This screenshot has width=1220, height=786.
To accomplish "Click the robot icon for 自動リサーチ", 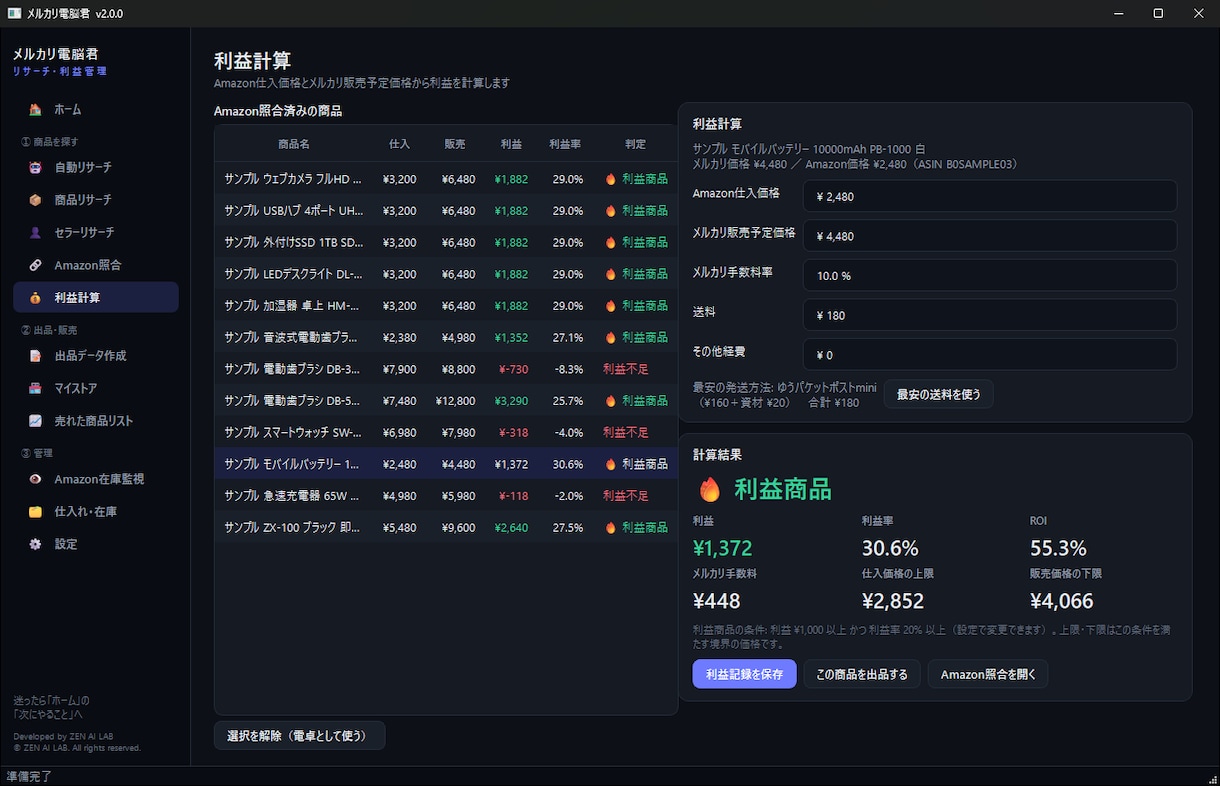I will click(x=35, y=167).
